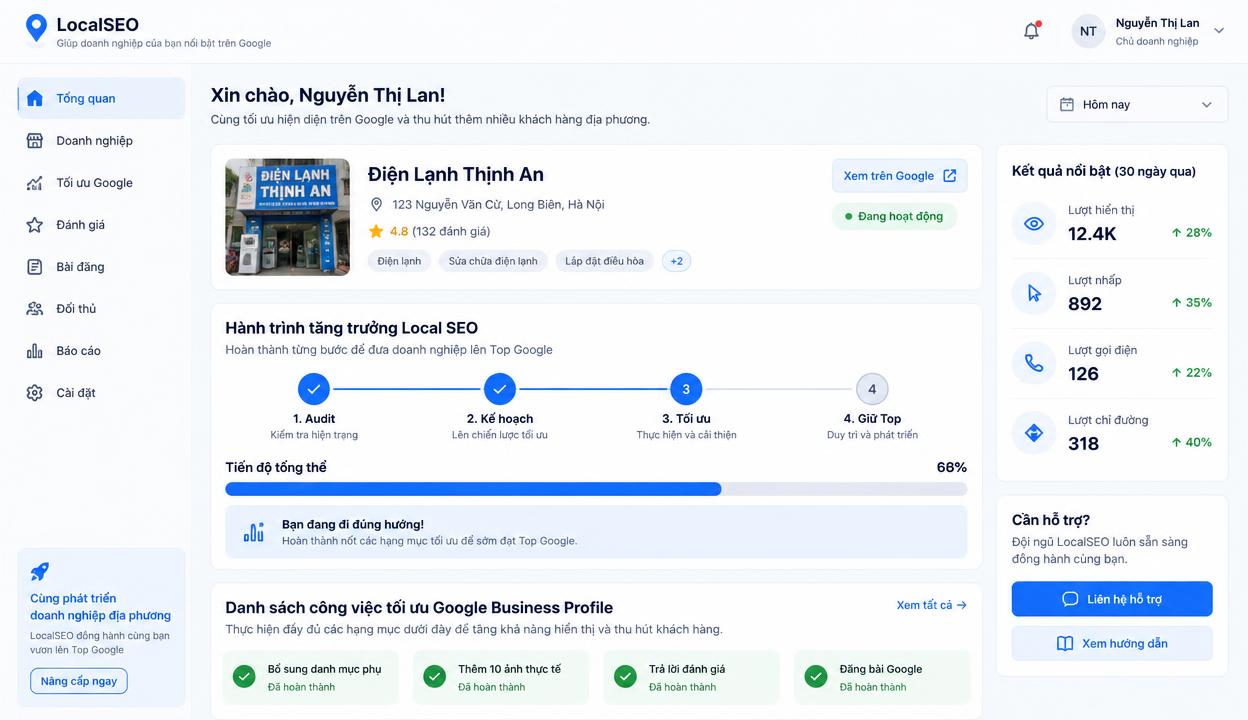
Task: Open the Hôm nay date range dropdown
Action: tap(1137, 104)
